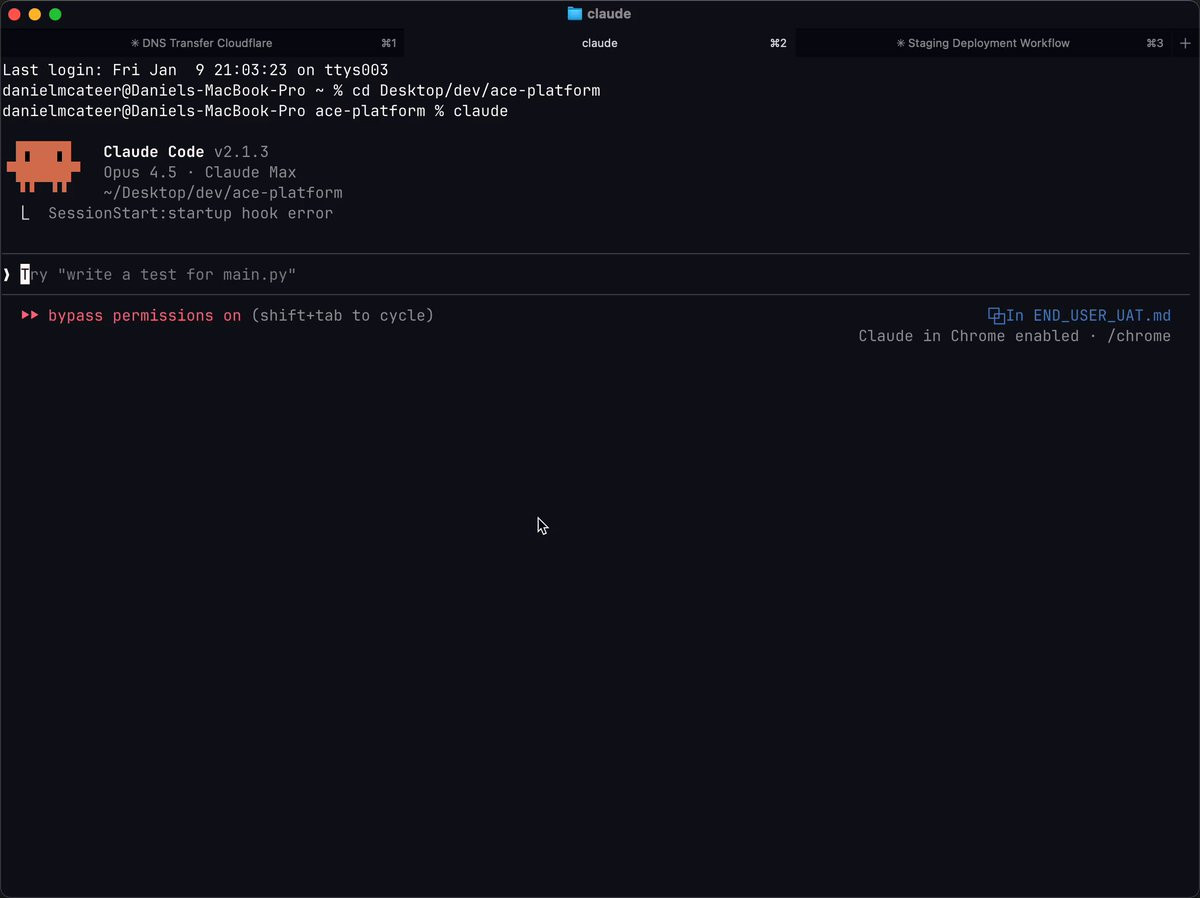Click the Last login line in terminal
The width and height of the screenshot is (1200, 898).
[x=195, y=70]
